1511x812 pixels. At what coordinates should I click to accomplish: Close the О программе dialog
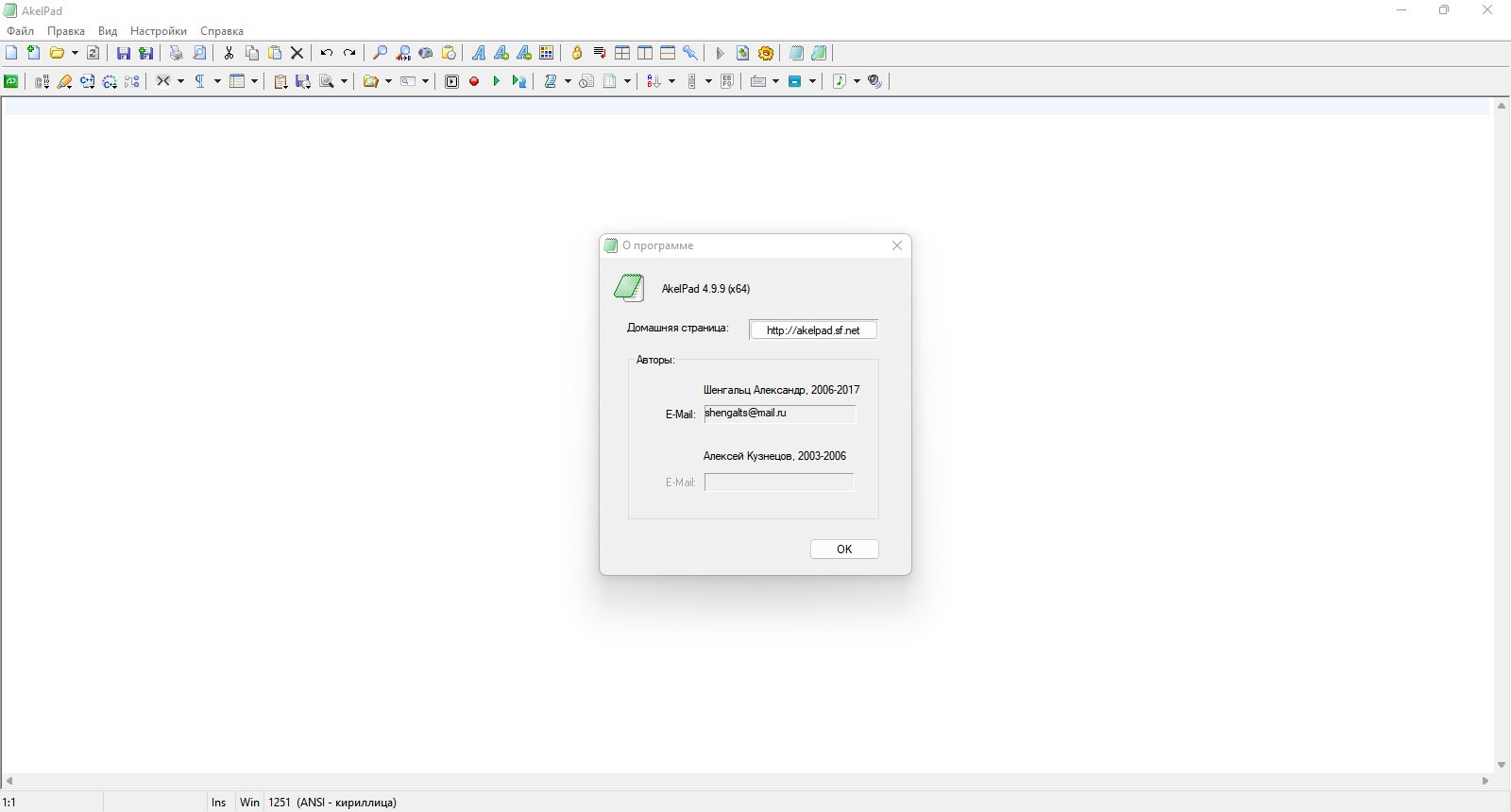click(x=897, y=245)
